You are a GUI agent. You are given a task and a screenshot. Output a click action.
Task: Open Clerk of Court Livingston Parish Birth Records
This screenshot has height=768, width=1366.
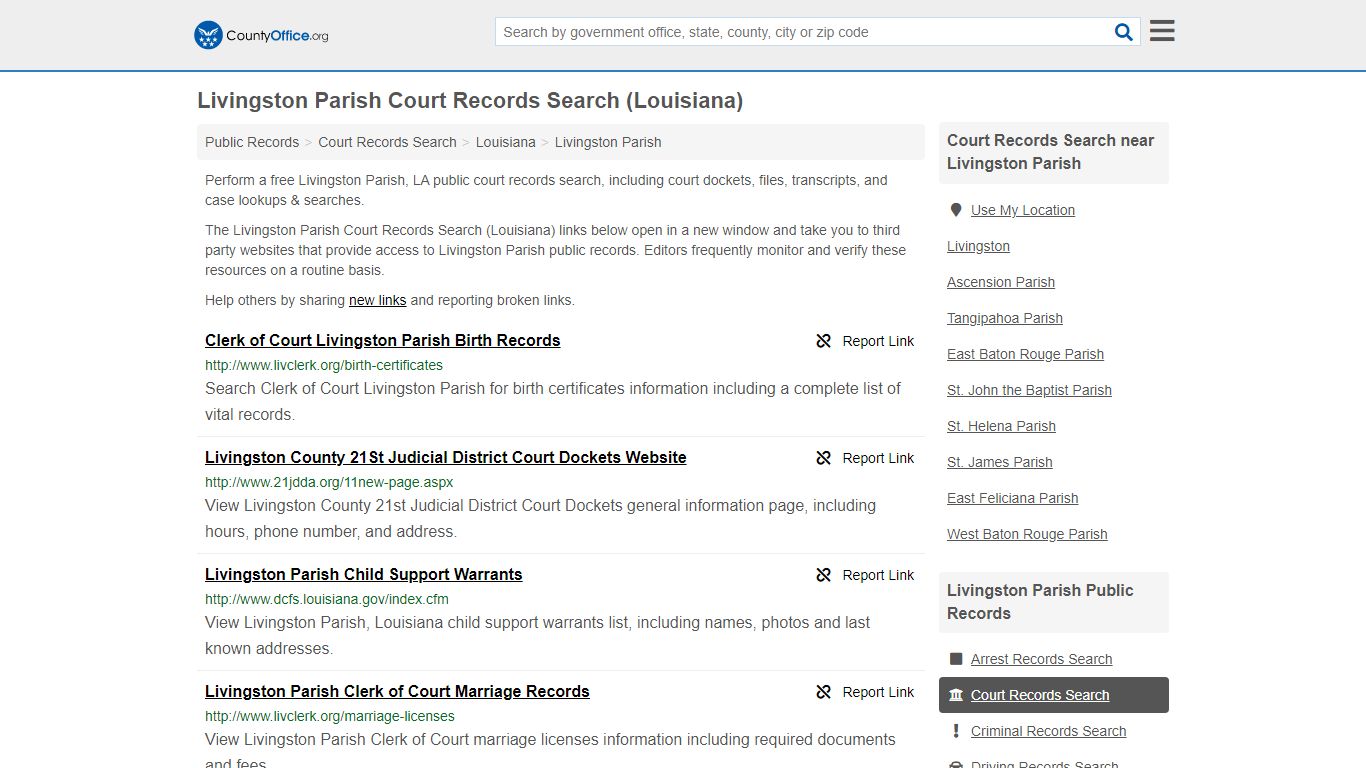pyautogui.click(x=382, y=340)
